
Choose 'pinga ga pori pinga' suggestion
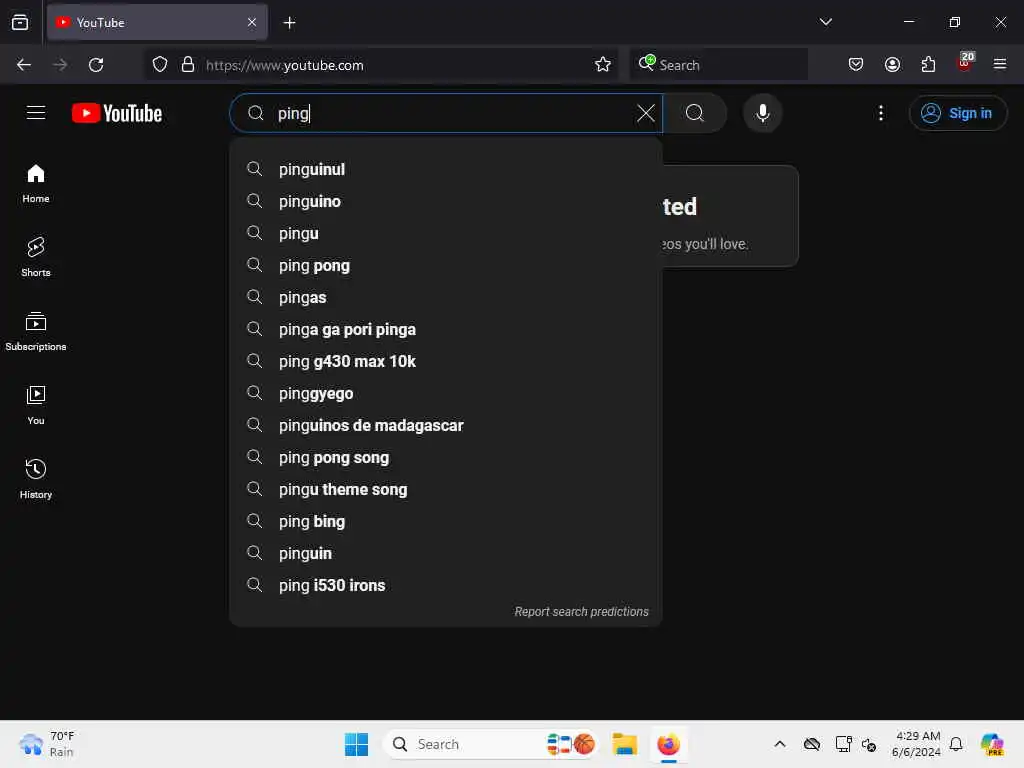(x=446, y=329)
